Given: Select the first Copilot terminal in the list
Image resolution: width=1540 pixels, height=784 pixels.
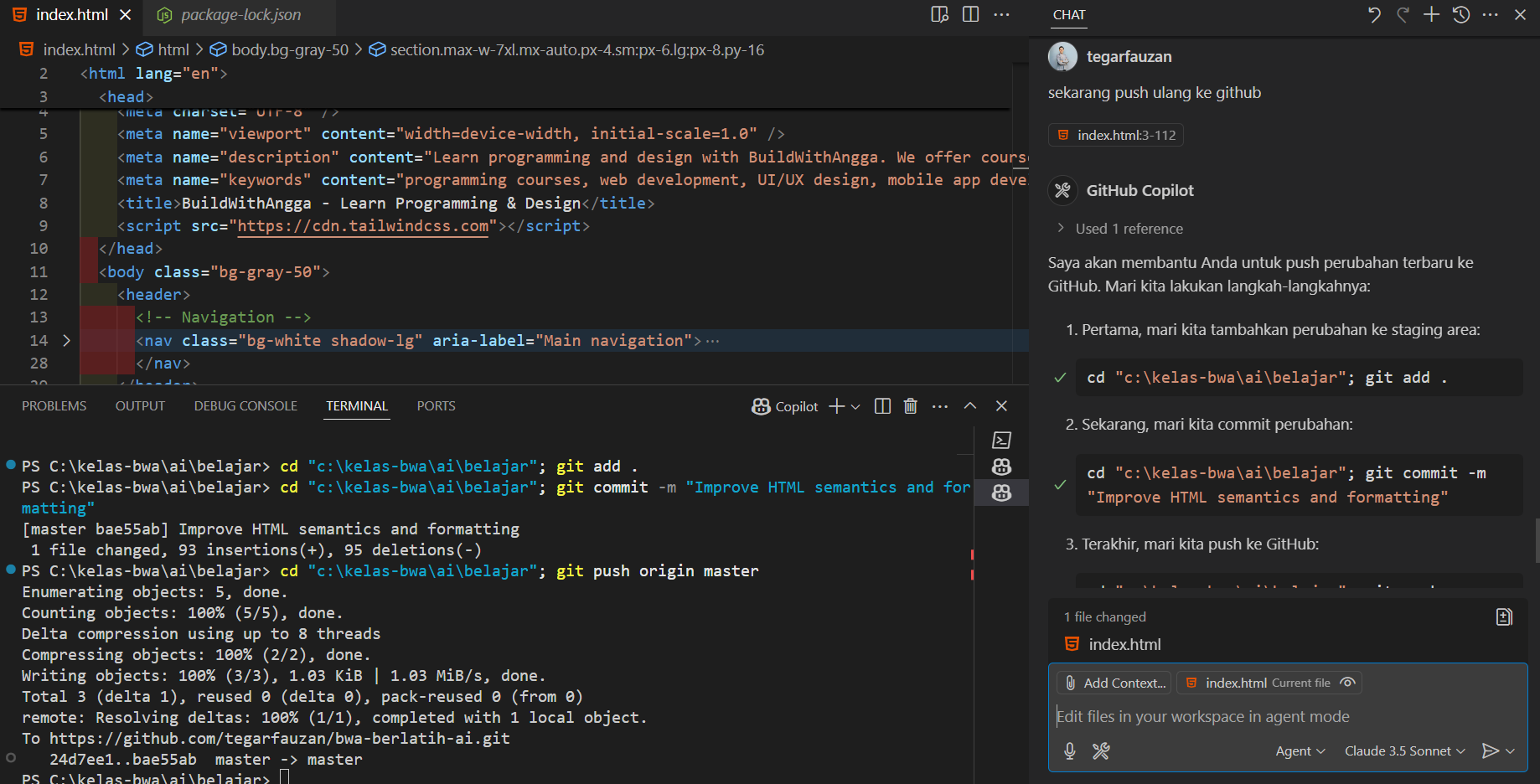Looking at the screenshot, I should (x=1001, y=467).
